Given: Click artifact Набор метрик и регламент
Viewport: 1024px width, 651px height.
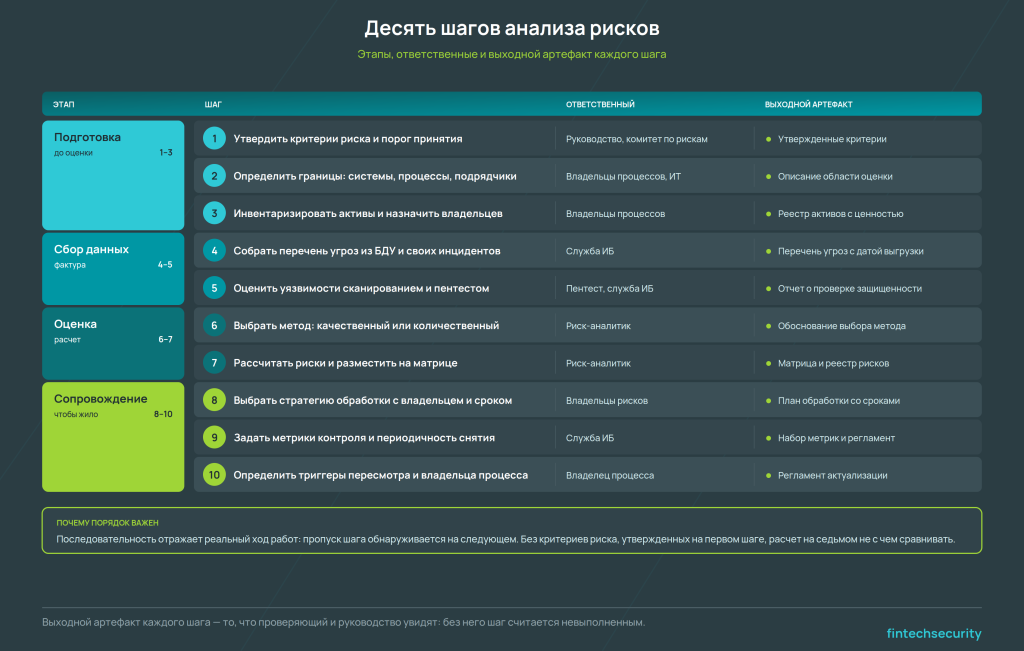Looking at the screenshot, I should coord(836,438).
